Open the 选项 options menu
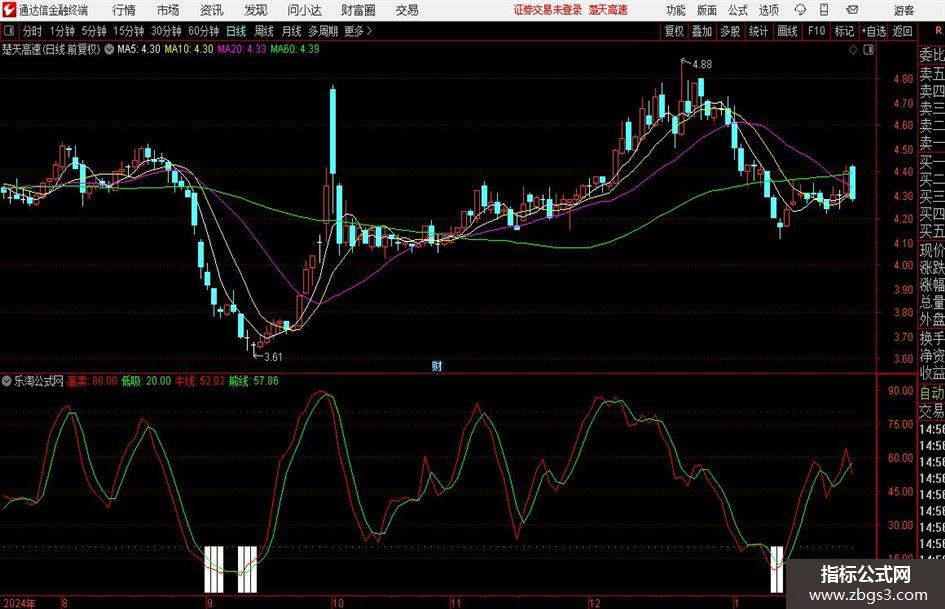 tap(768, 10)
